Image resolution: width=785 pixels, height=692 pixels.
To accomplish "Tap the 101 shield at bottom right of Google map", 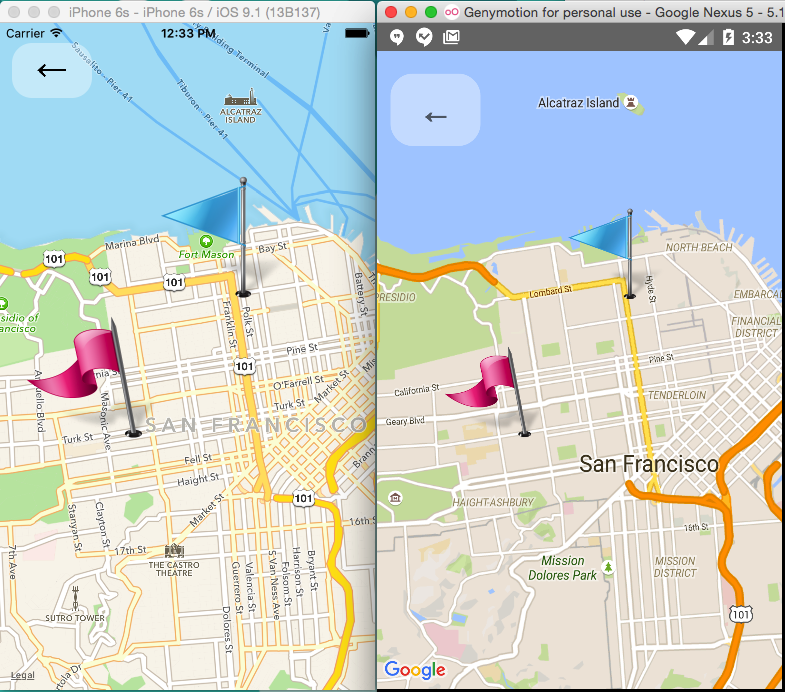I will (740, 614).
